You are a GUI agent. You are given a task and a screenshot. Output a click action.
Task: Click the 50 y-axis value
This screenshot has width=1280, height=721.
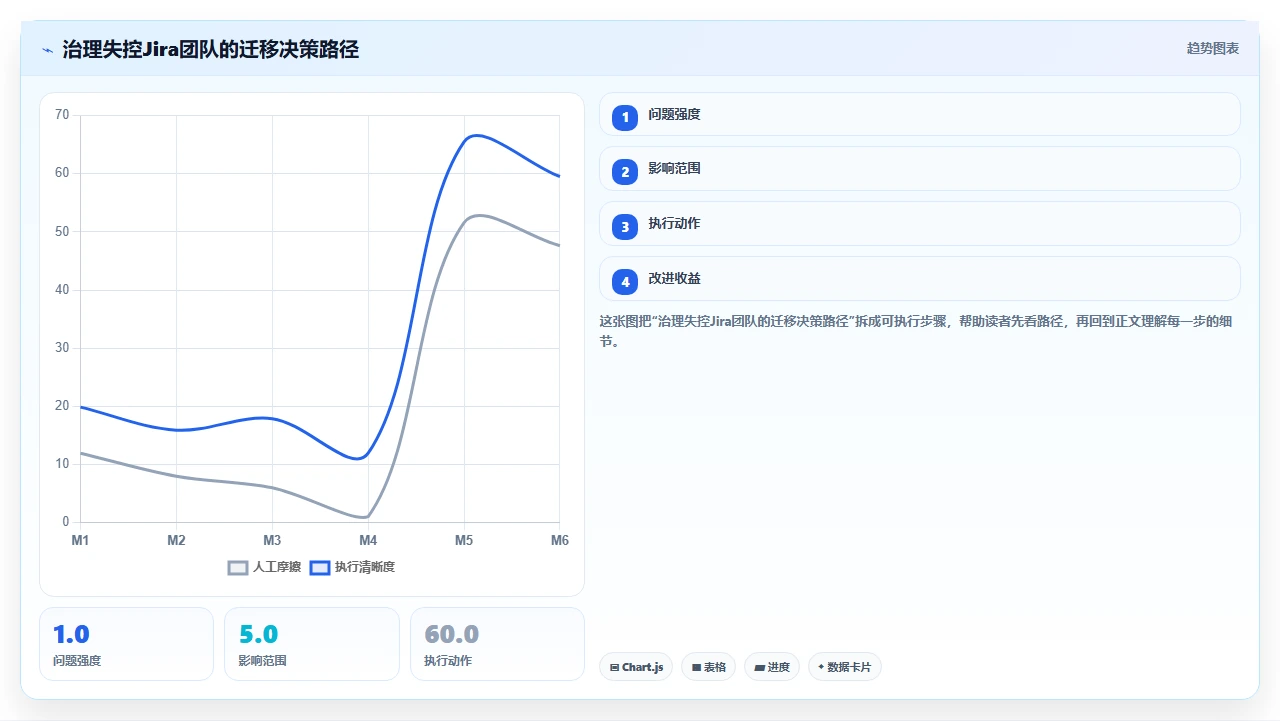tap(62, 231)
